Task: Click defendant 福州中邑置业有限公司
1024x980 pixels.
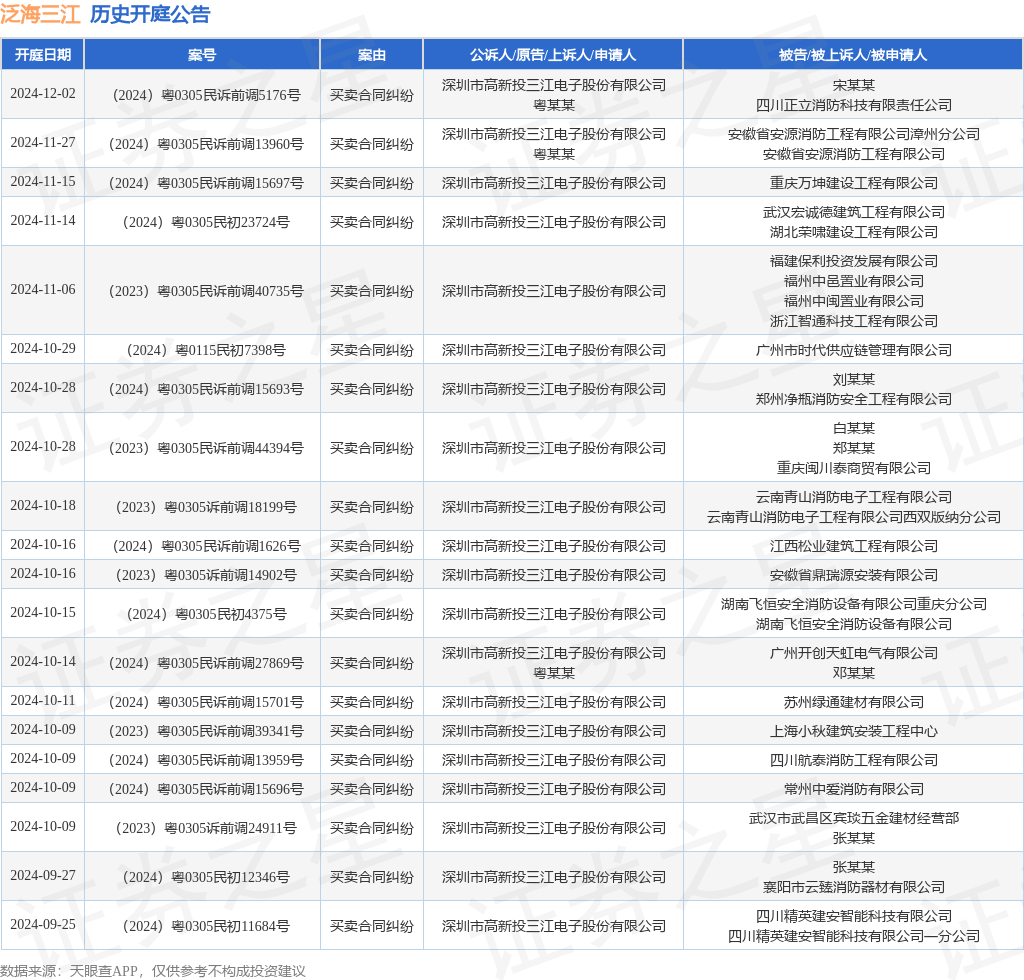Action: (x=854, y=281)
